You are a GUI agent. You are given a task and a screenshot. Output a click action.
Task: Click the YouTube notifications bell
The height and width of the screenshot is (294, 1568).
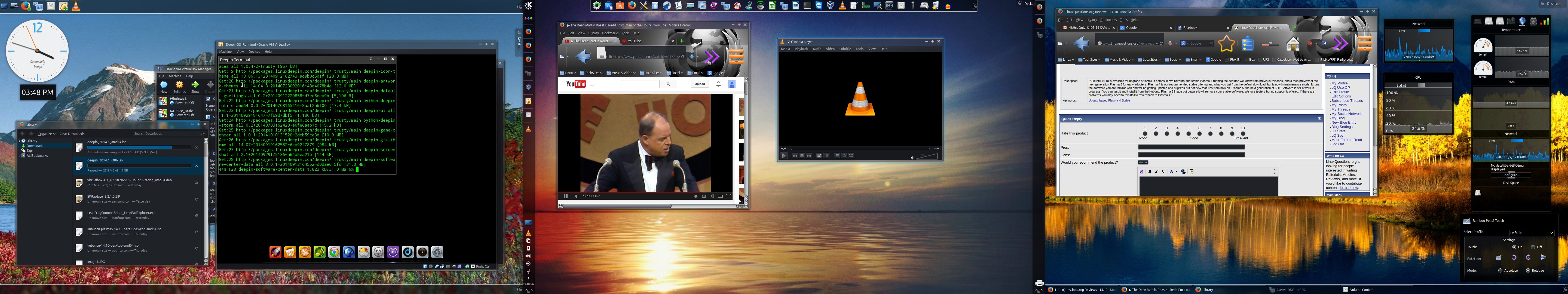(719, 84)
